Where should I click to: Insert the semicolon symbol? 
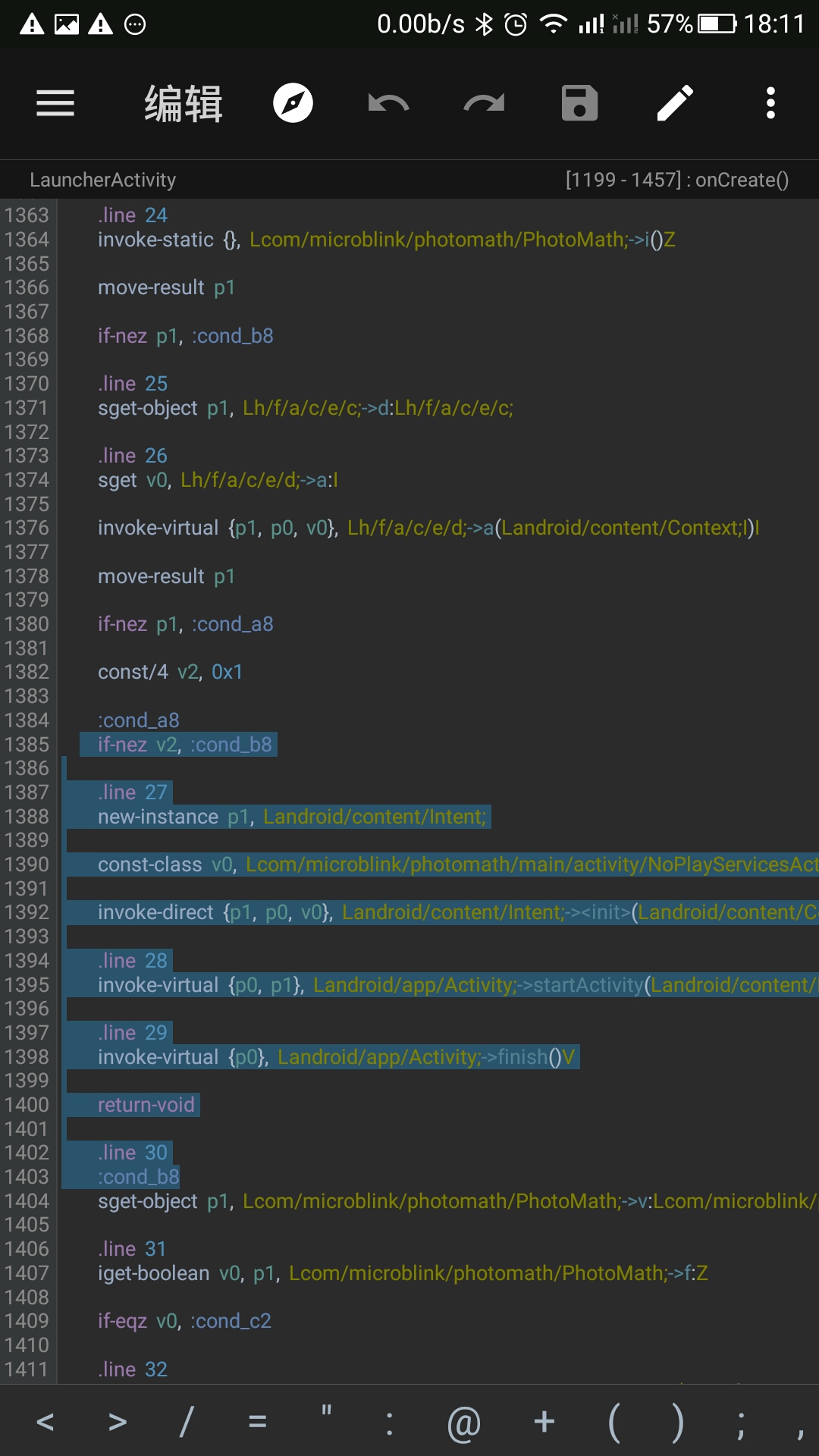(741, 1424)
